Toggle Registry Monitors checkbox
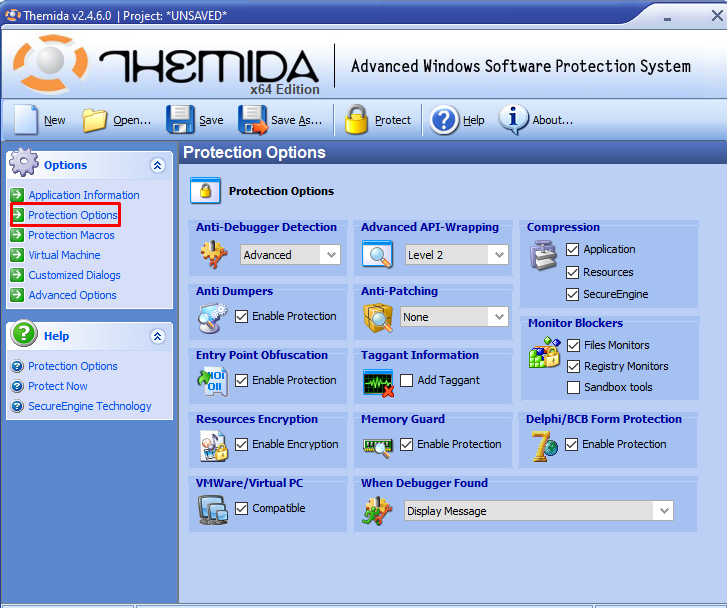The height and width of the screenshot is (608, 727). 573,366
